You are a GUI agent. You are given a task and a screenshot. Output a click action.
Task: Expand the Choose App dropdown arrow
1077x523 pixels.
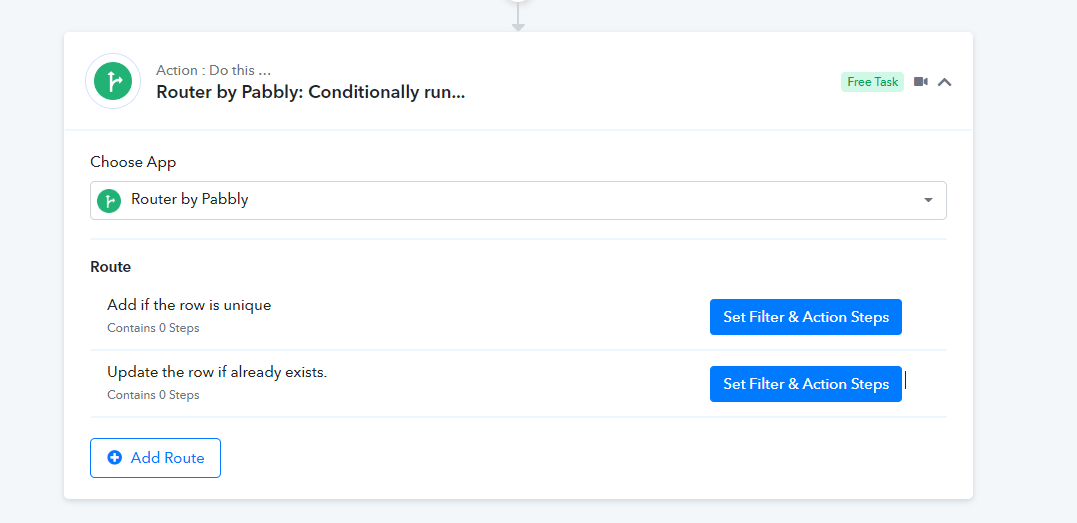coord(928,201)
